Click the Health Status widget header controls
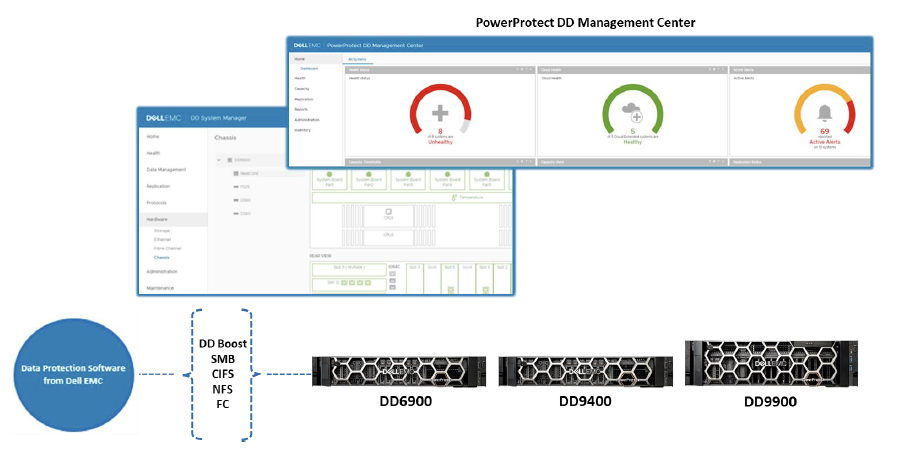The width and height of the screenshot is (914, 466). (525, 69)
